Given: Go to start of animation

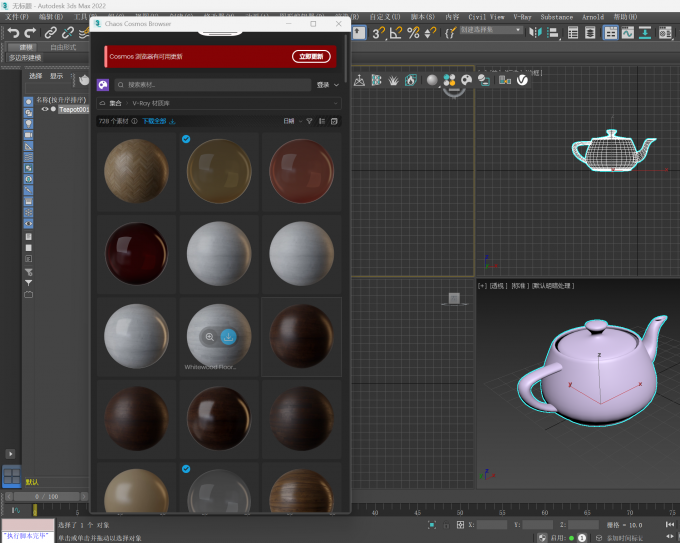Looking at the screenshot, I should pos(670,525).
